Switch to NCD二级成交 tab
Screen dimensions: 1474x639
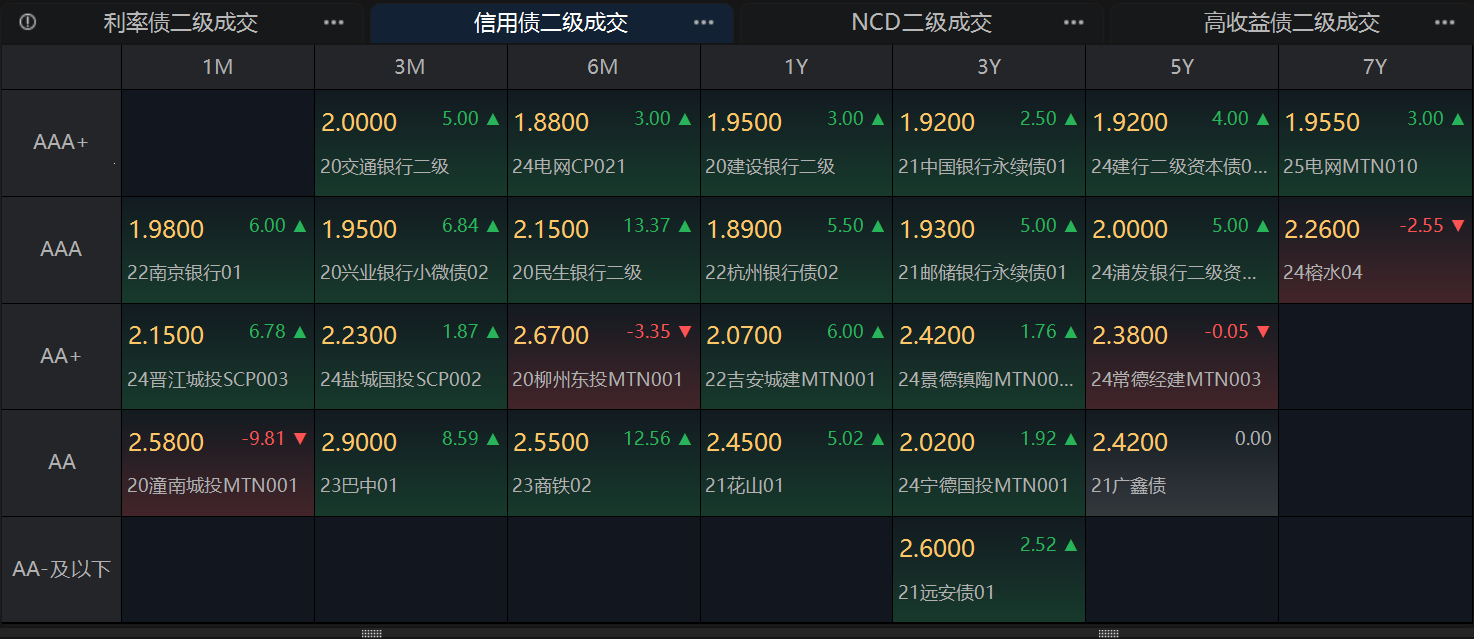coord(921,23)
